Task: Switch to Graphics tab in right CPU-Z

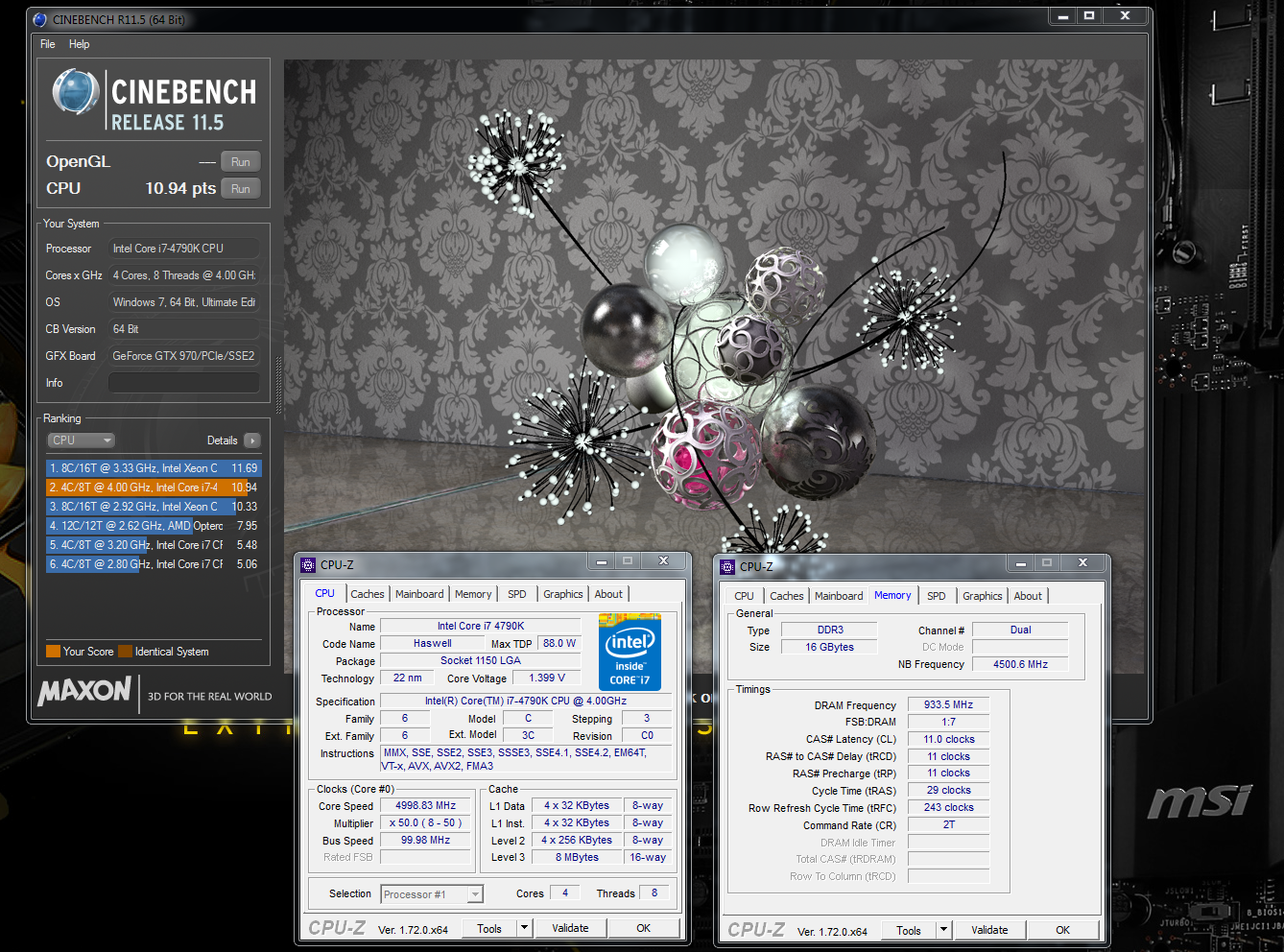Action: click(x=983, y=596)
